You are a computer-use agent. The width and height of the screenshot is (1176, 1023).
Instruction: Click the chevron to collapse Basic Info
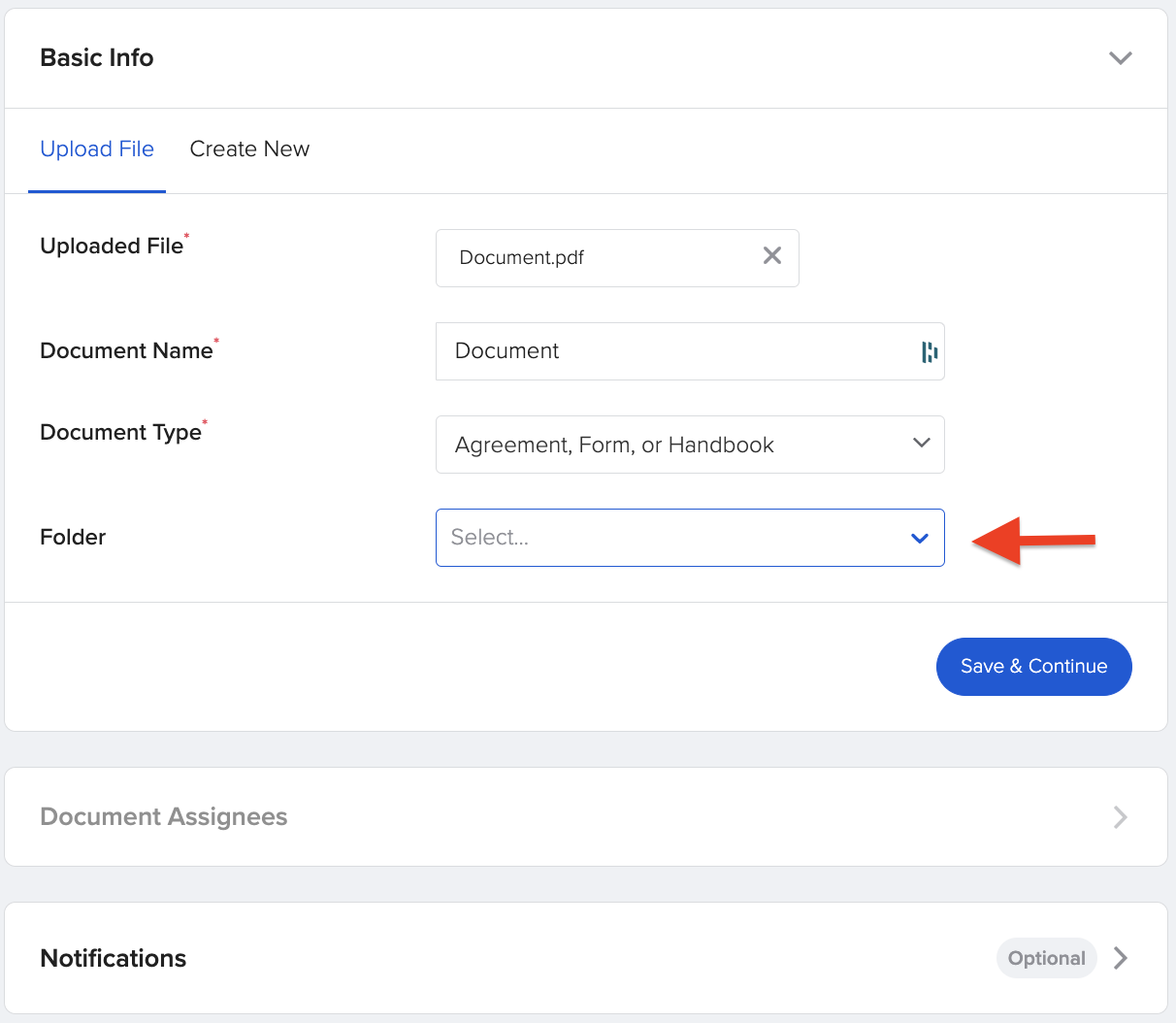1121,57
